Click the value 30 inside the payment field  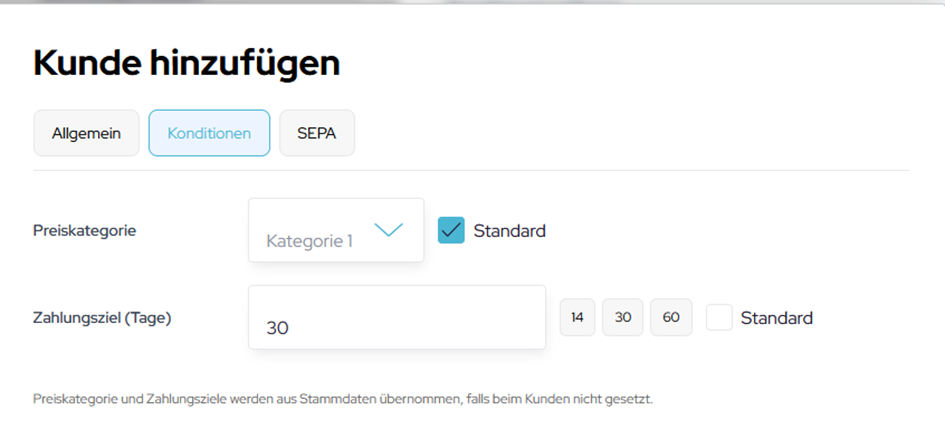(x=278, y=328)
